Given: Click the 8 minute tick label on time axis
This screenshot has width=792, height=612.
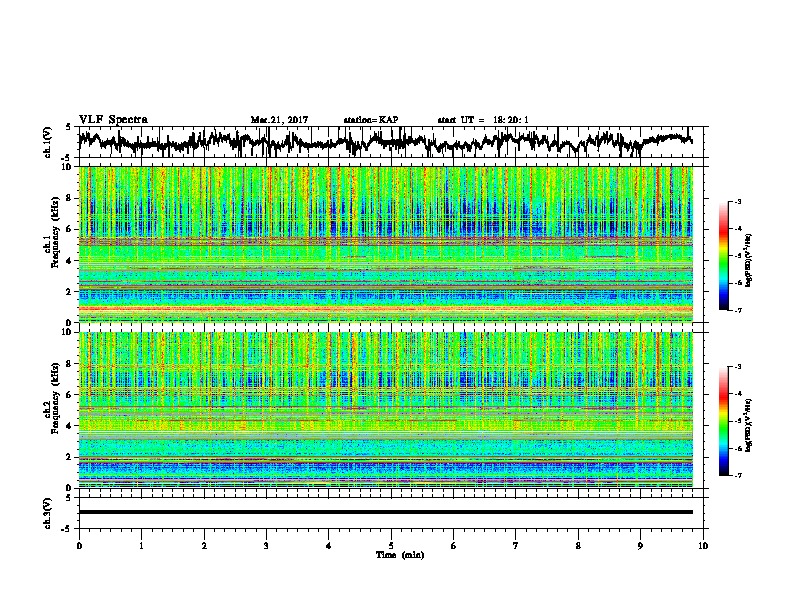Looking at the screenshot, I should click(578, 546).
